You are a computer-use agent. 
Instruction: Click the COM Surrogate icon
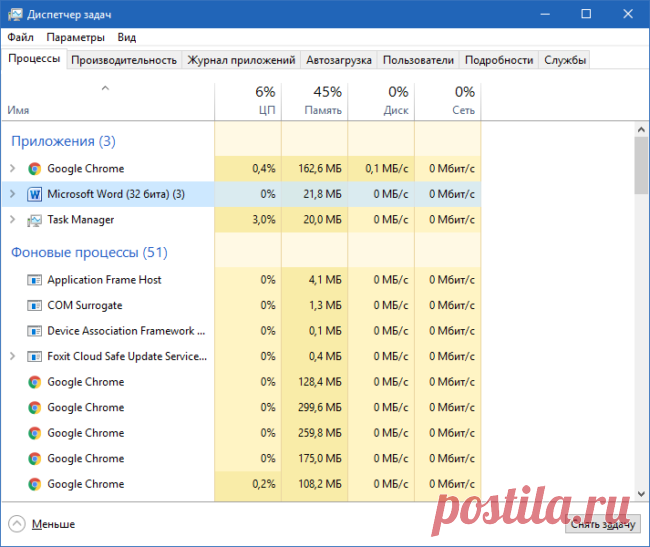point(35,306)
